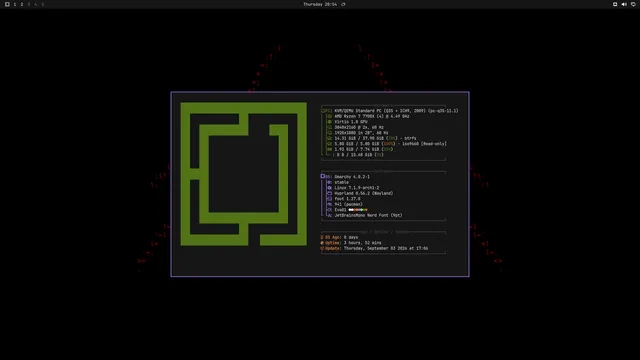The height and width of the screenshot is (360, 640).
Task: Click the stable channel text line
Action: (x=341, y=182)
